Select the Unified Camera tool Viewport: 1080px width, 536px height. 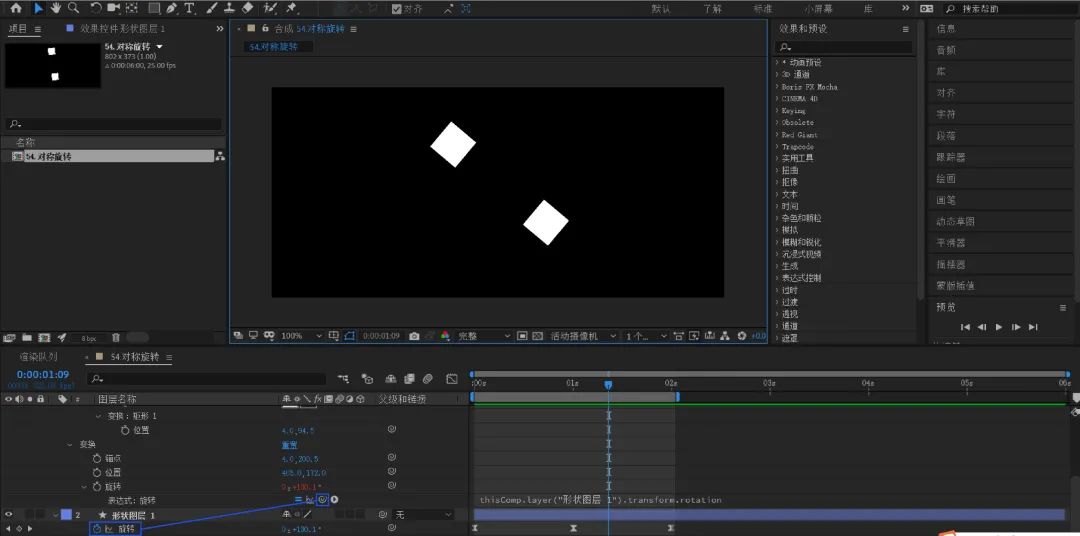114,8
